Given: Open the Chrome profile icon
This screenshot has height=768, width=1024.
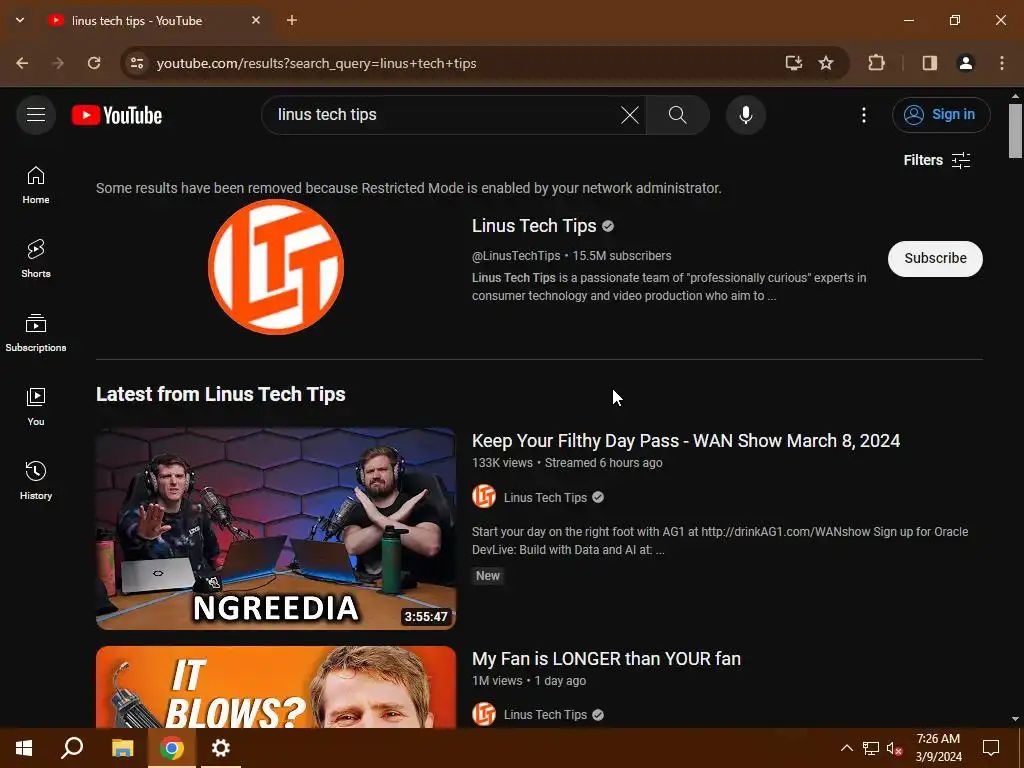Looking at the screenshot, I should [965, 63].
